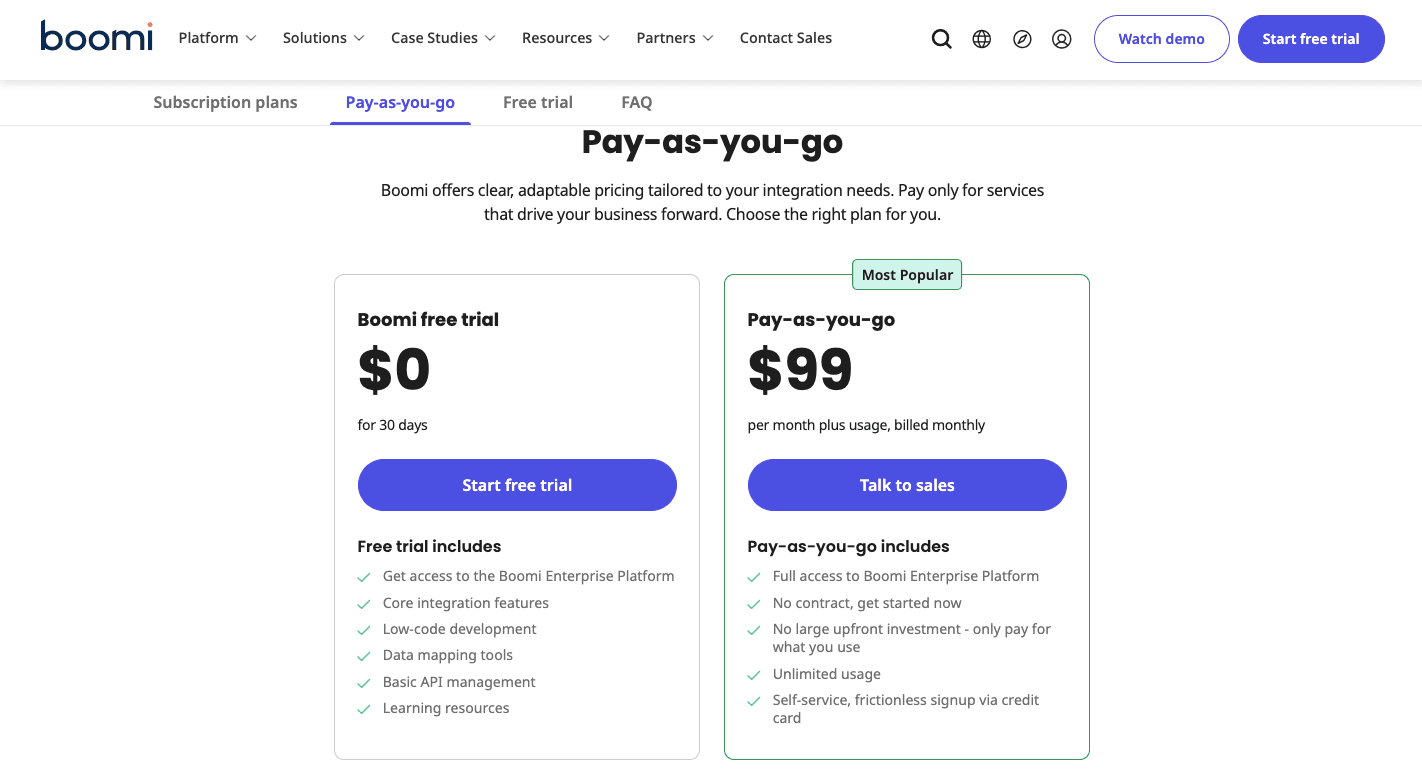Open the FAQ tab
The height and width of the screenshot is (776, 1422).
click(636, 102)
